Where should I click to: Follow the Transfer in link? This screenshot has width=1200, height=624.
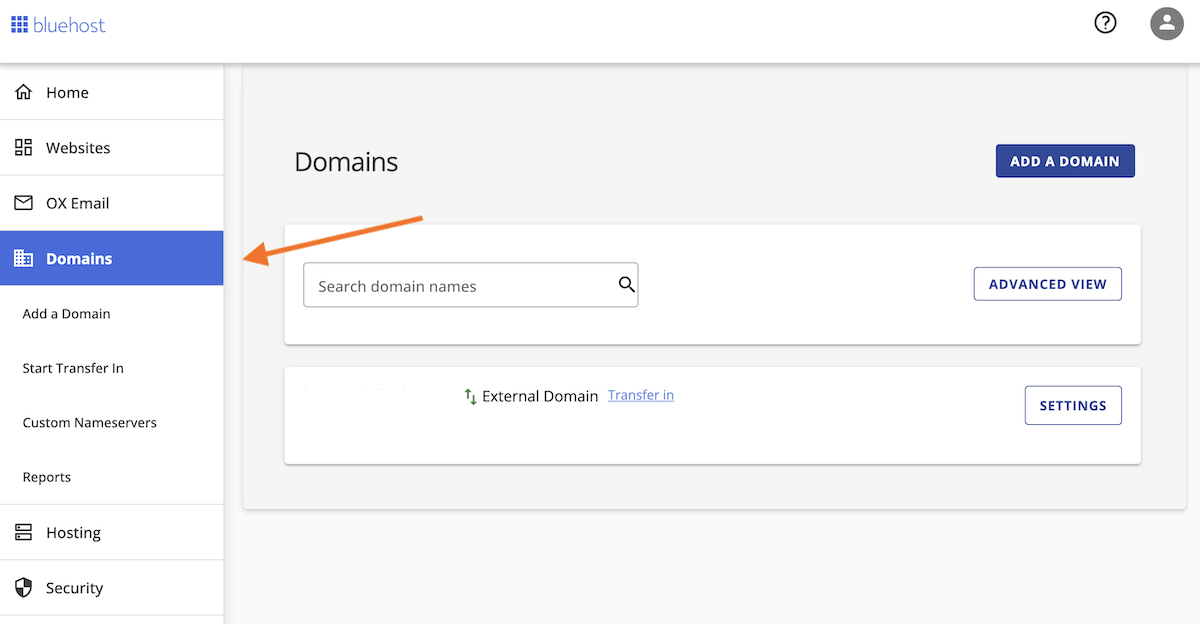point(641,396)
